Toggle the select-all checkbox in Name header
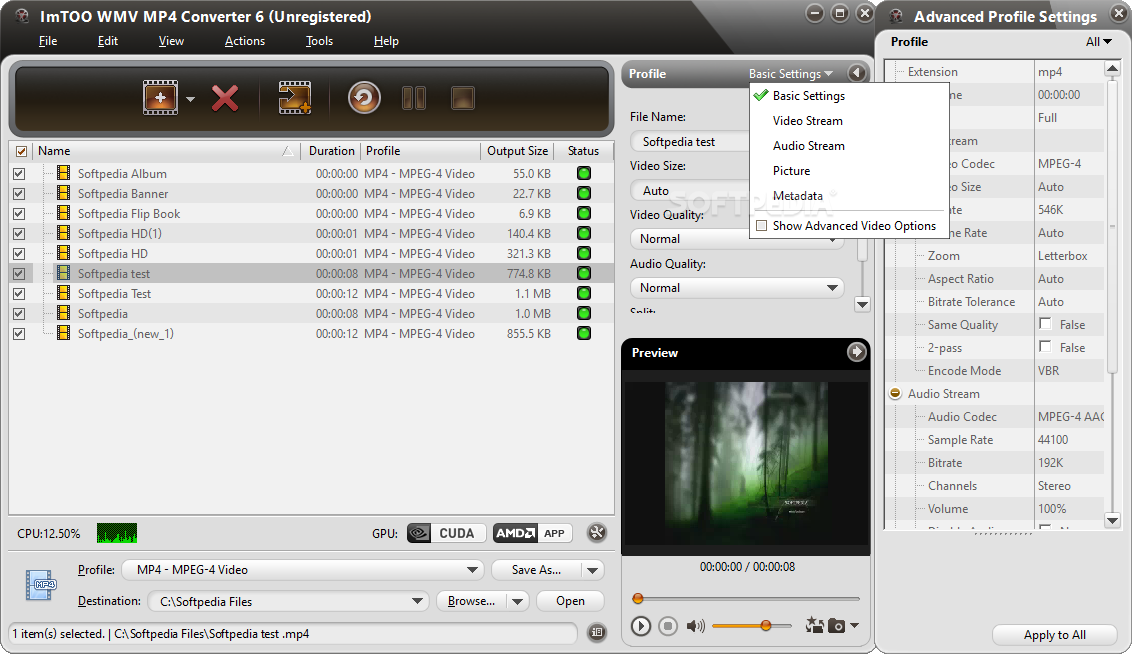Image resolution: width=1132 pixels, height=654 pixels. [21, 151]
